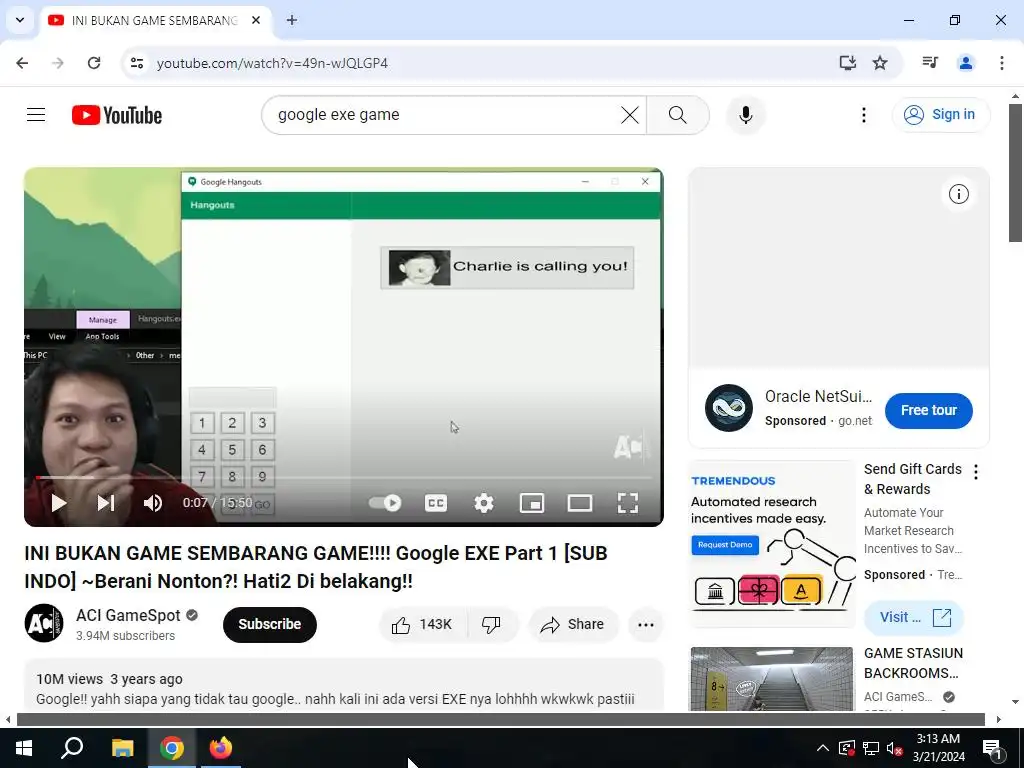Start voice search with the microphone

pyautogui.click(x=746, y=115)
